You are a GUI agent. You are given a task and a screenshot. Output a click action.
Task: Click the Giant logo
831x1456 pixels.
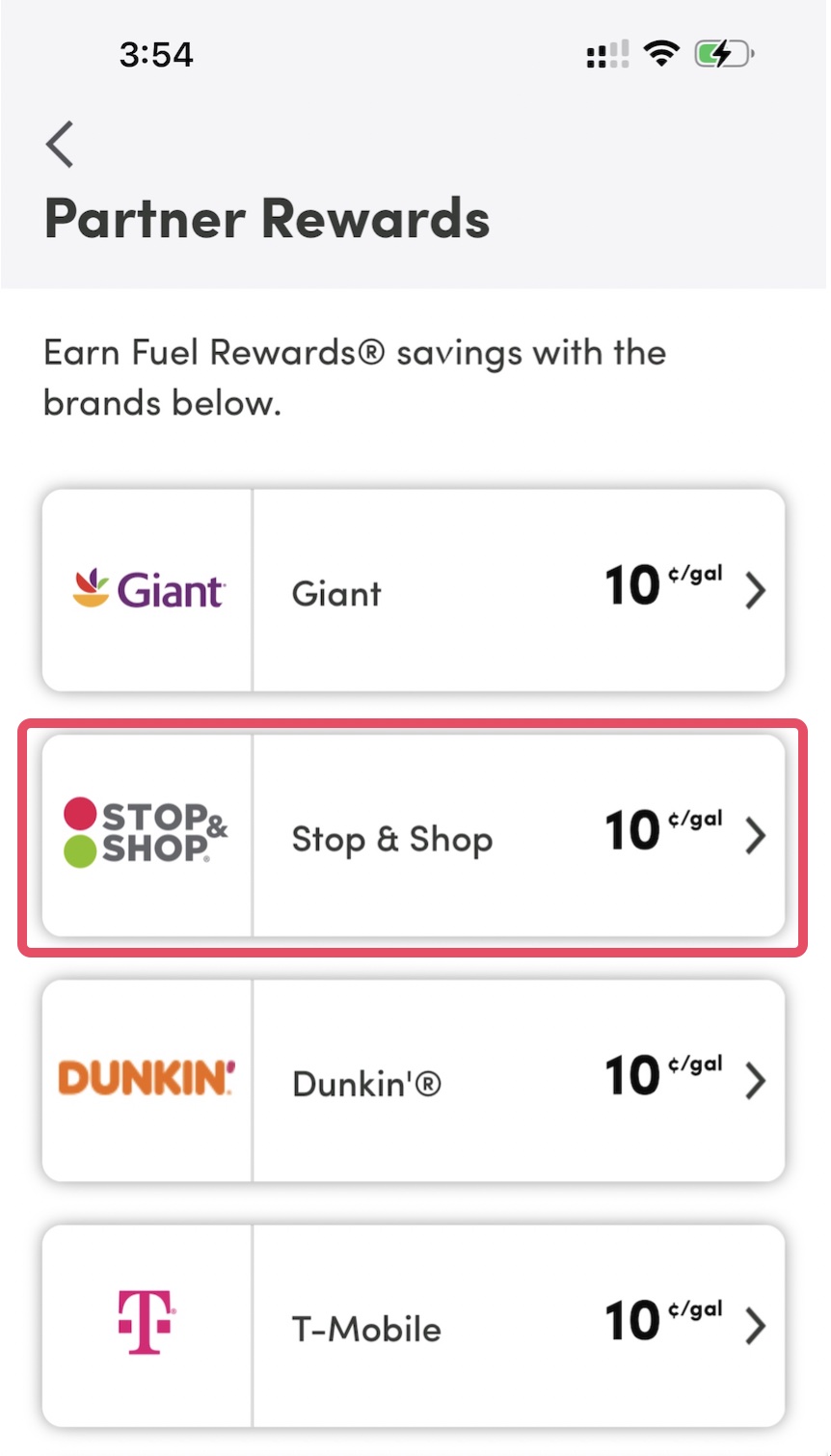pyautogui.click(x=147, y=589)
